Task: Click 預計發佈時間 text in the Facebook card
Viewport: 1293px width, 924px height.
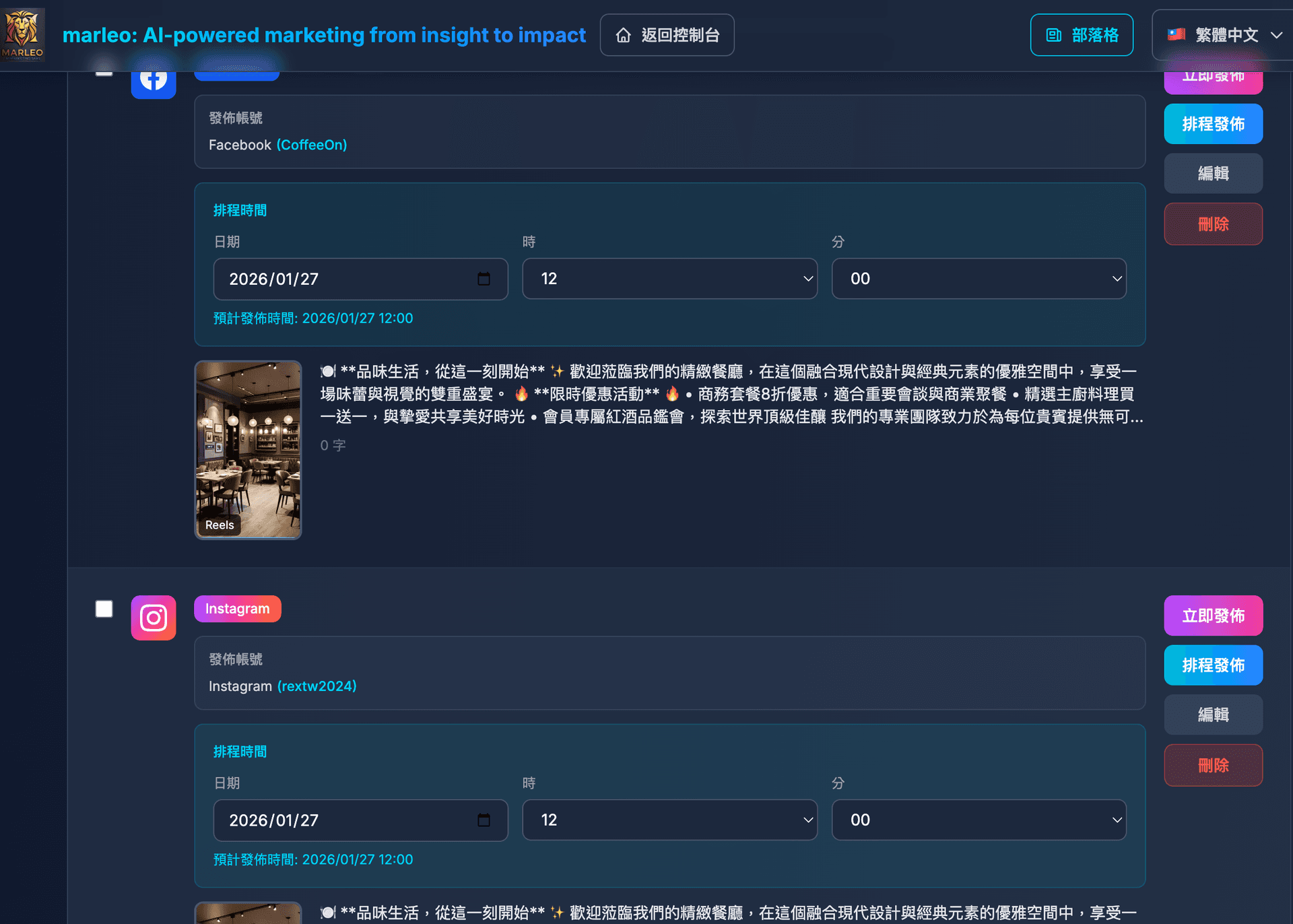Action: coord(313,319)
